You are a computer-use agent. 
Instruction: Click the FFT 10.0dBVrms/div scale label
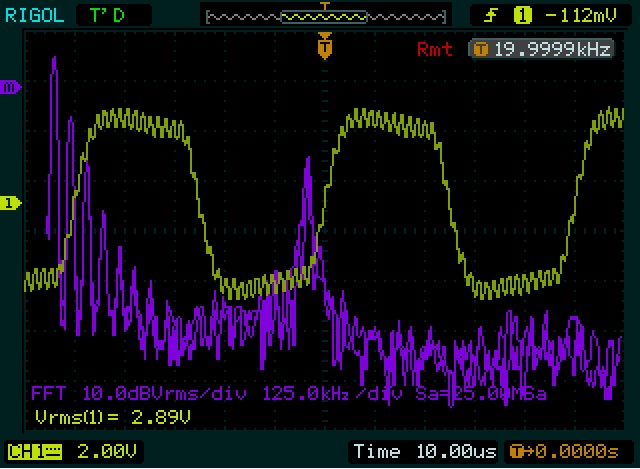coord(139,394)
